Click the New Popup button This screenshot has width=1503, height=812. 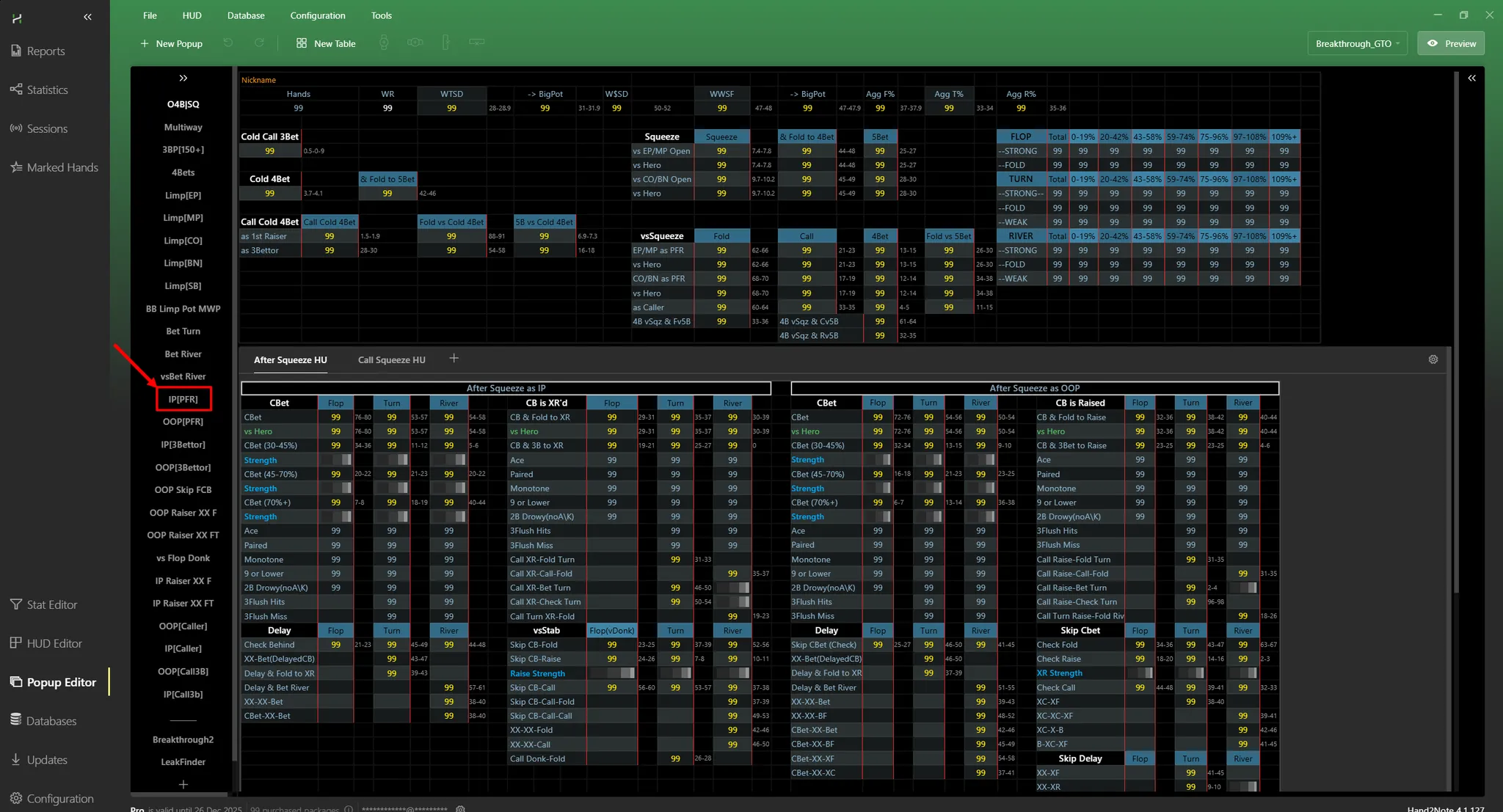pos(172,43)
